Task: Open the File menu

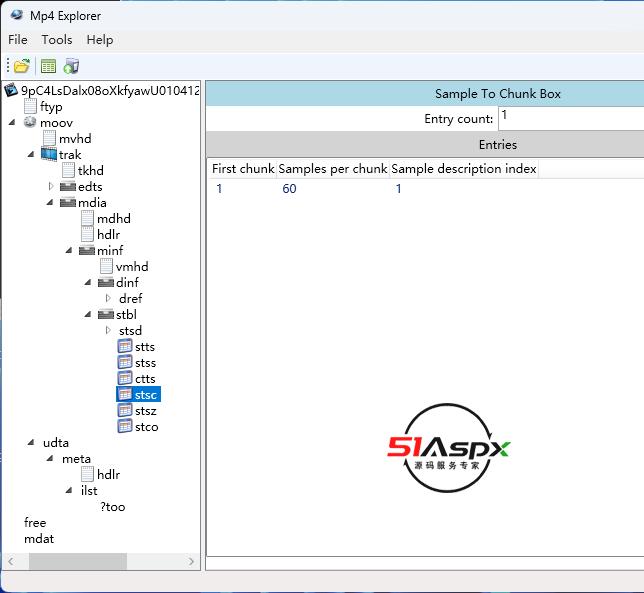Action: tap(18, 40)
